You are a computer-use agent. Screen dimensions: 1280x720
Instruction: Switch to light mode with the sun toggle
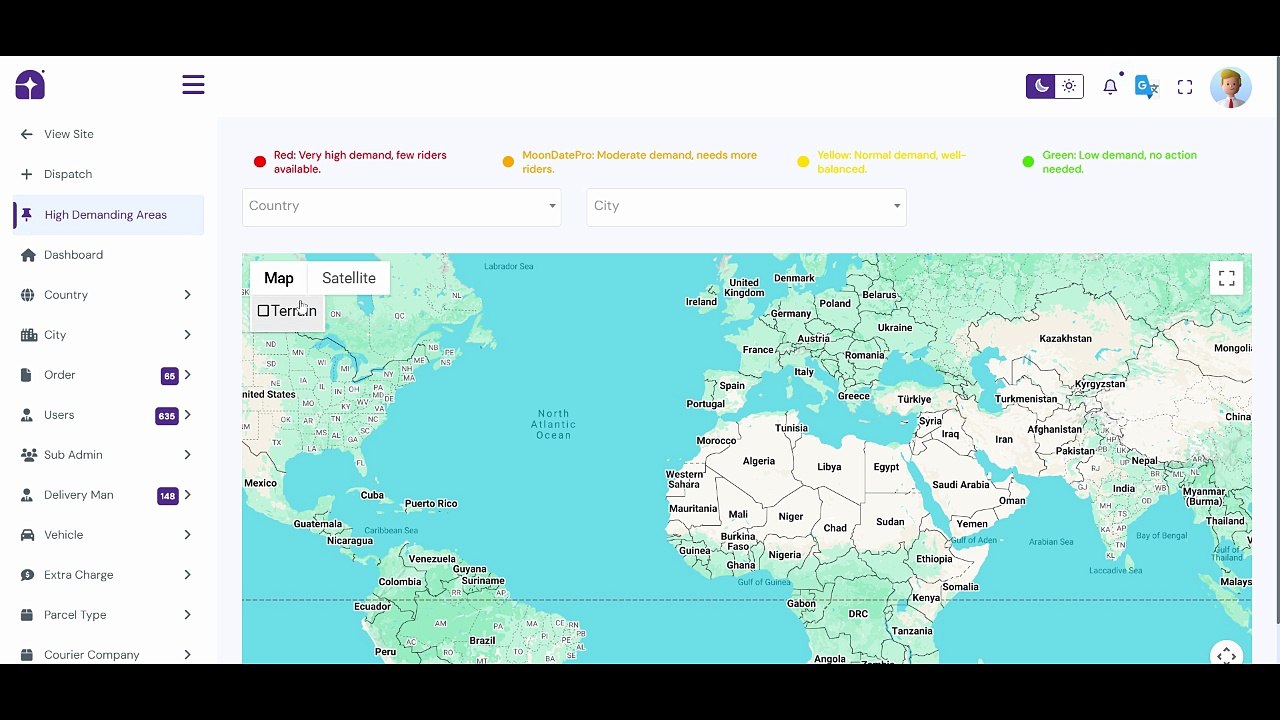coord(1069,86)
